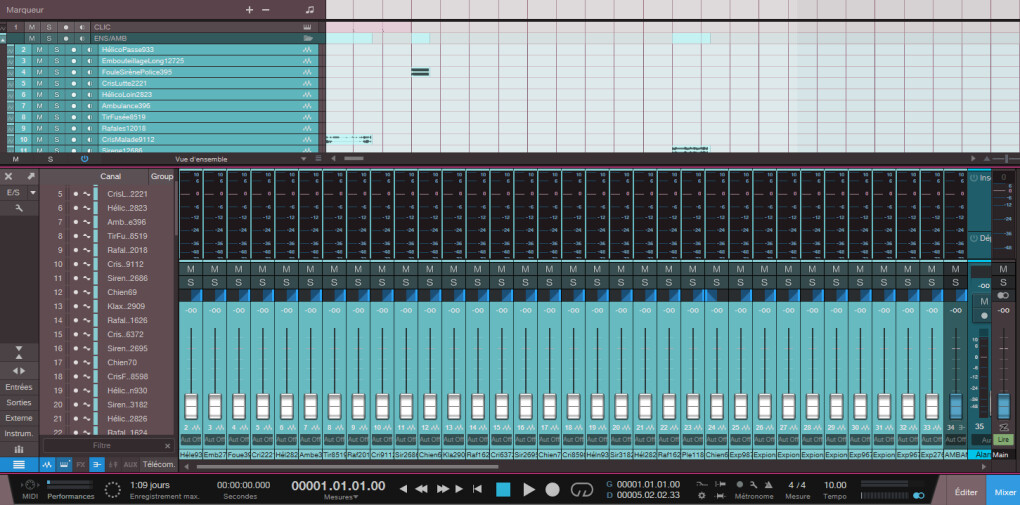Open the Sorties section
Viewport: 1020px width, 505px height.
(19, 402)
